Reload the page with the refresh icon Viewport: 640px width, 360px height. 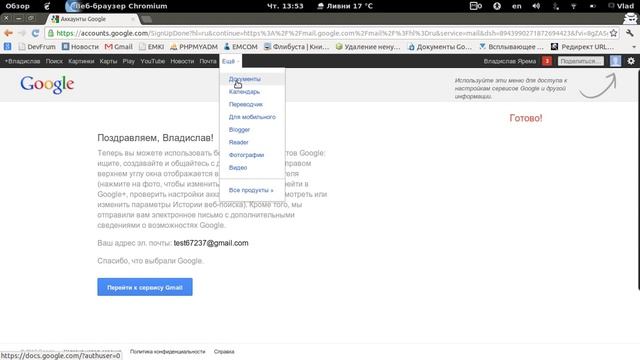click(36, 33)
